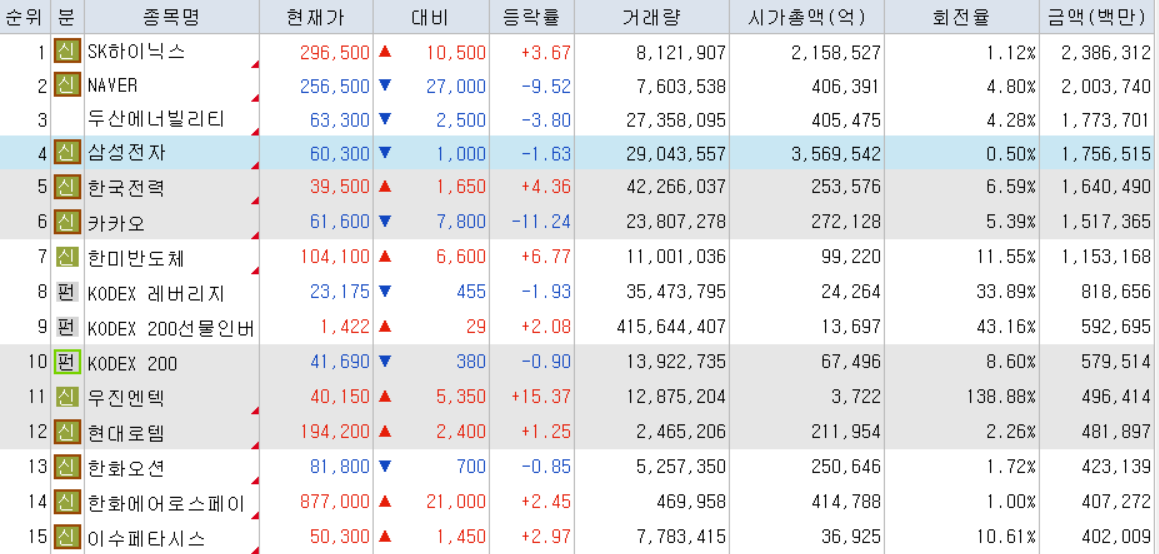Click the 펀 badge for KODEX 200
The width and height of the screenshot is (1159, 554).
pos(67,363)
